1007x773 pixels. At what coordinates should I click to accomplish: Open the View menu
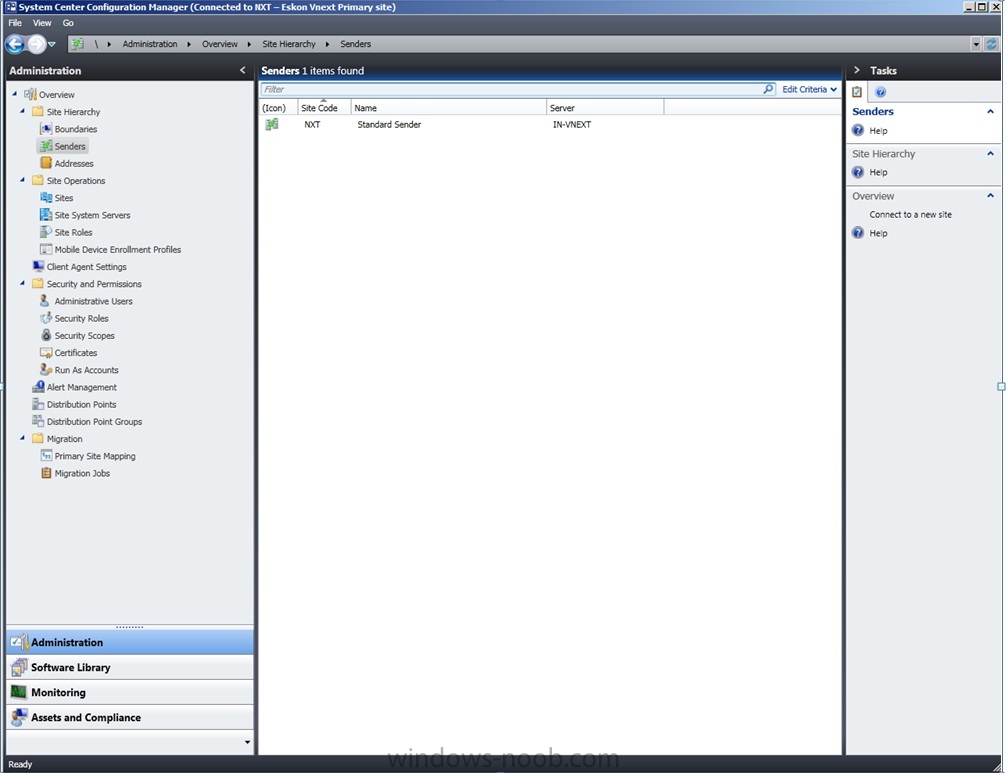pos(42,22)
